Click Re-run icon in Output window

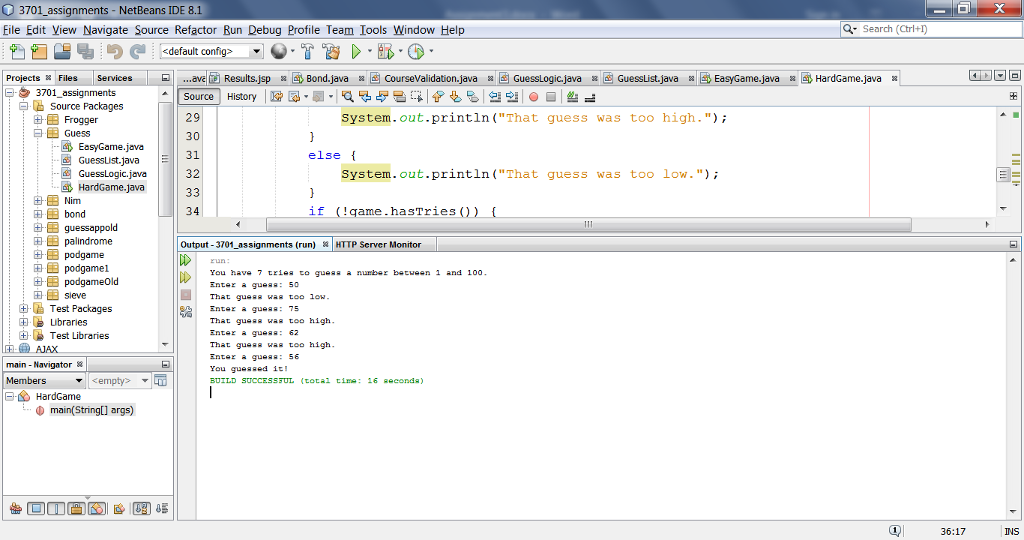[x=185, y=261]
